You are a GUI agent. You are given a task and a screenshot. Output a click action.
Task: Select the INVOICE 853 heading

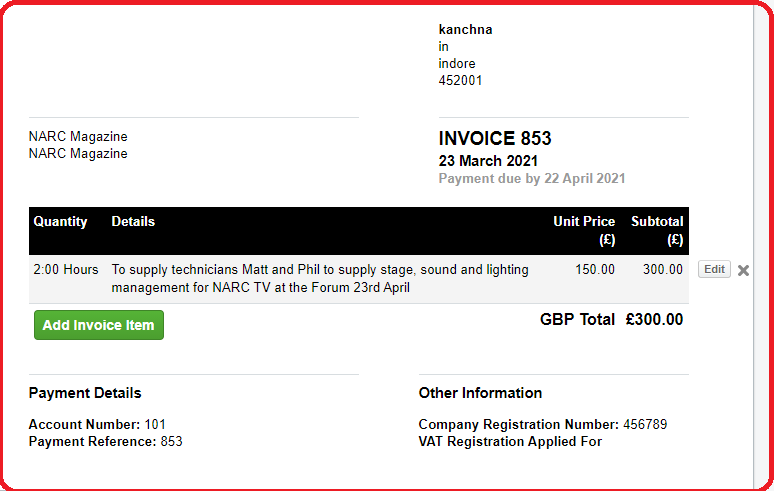point(495,138)
